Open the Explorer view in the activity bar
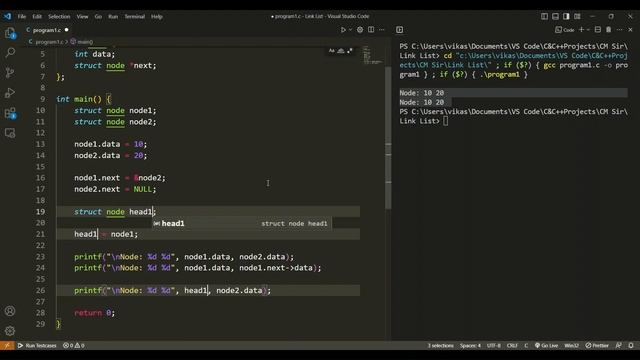 (10, 33)
